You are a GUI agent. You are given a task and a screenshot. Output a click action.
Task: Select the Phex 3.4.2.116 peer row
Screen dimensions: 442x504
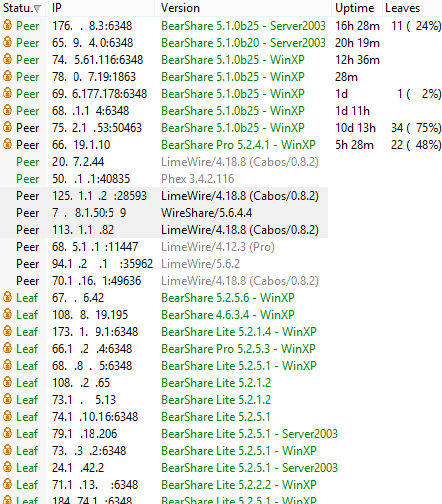164,179
